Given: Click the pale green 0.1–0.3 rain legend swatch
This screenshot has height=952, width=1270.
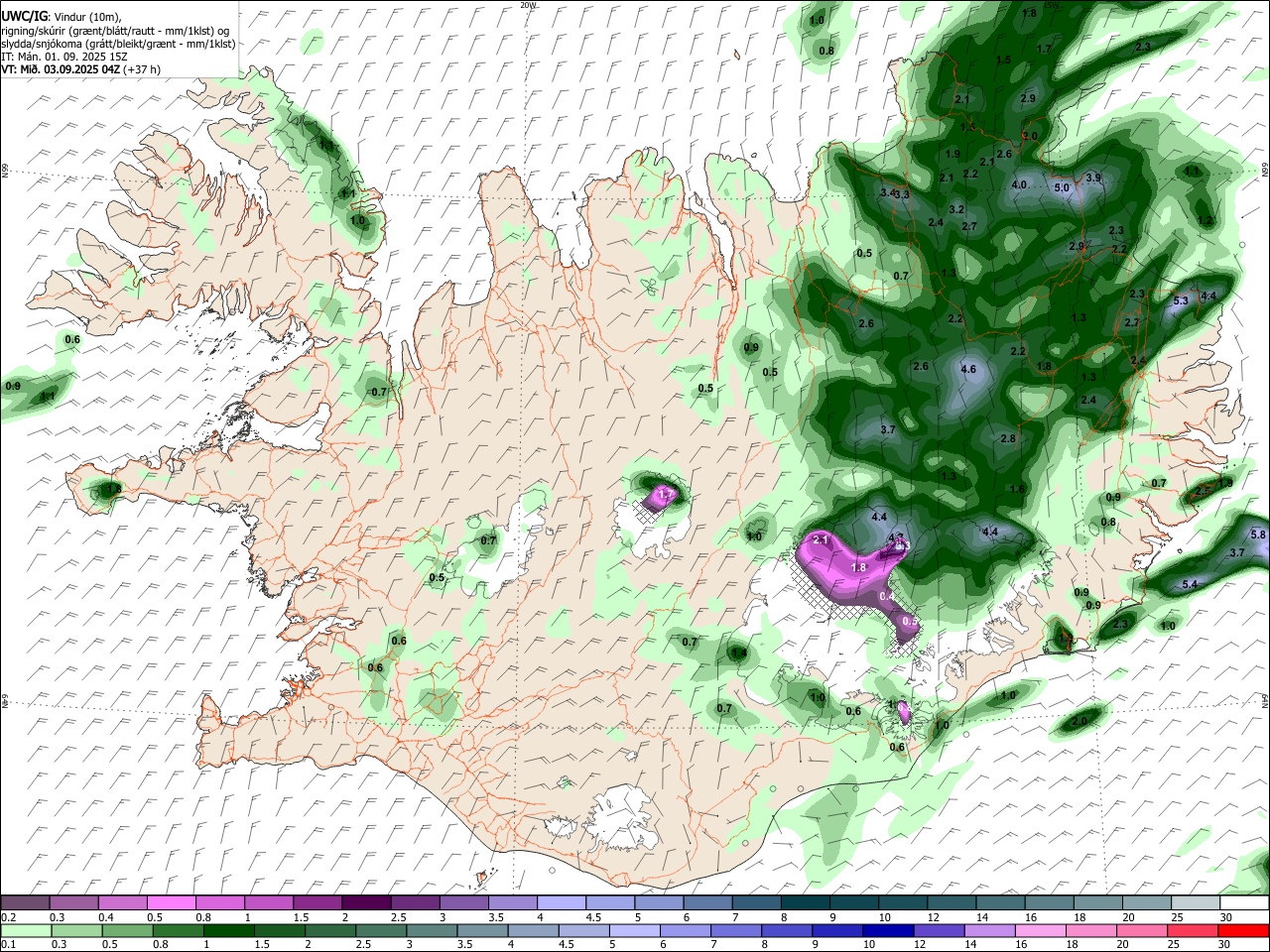Looking at the screenshot, I should coord(26,930).
